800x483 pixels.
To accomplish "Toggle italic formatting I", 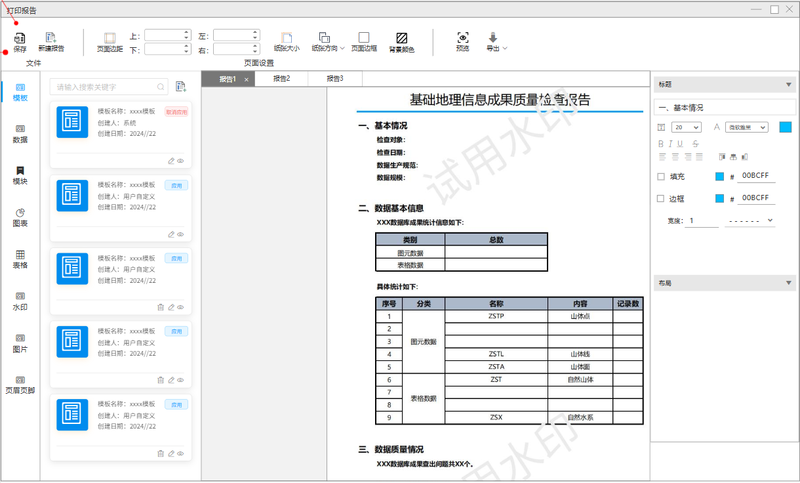I will (x=671, y=144).
